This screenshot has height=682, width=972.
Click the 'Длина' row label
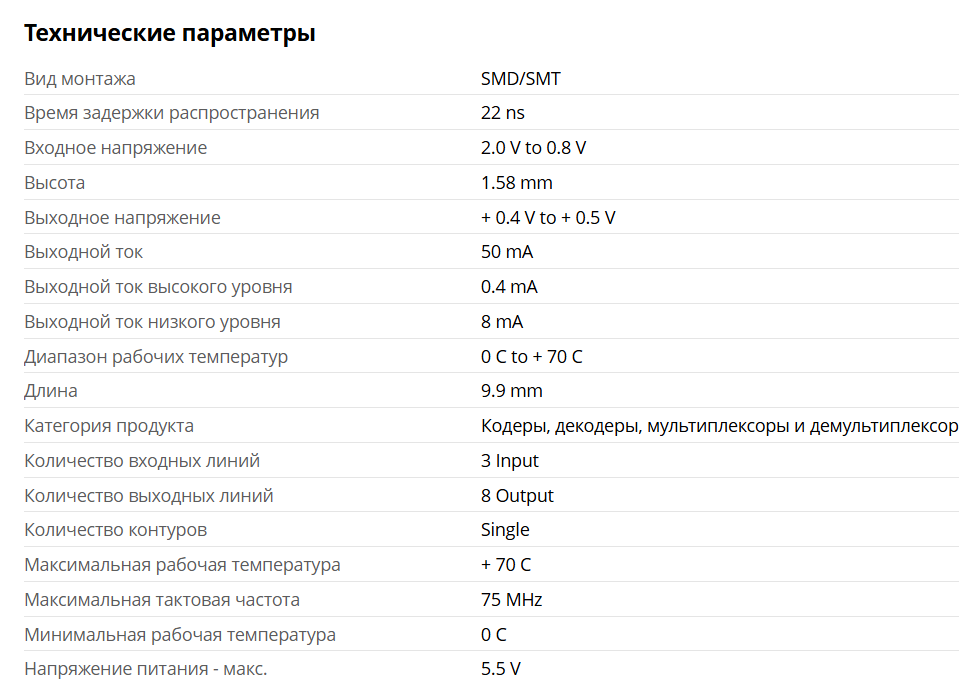click(50, 391)
